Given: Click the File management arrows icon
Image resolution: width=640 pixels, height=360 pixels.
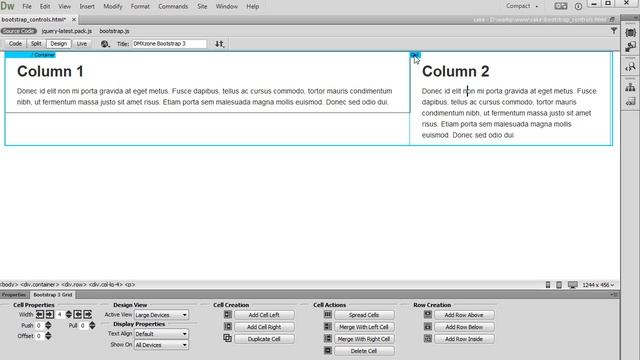Looking at the screenshot, I should pyautogui.click(x=220, y=44).
